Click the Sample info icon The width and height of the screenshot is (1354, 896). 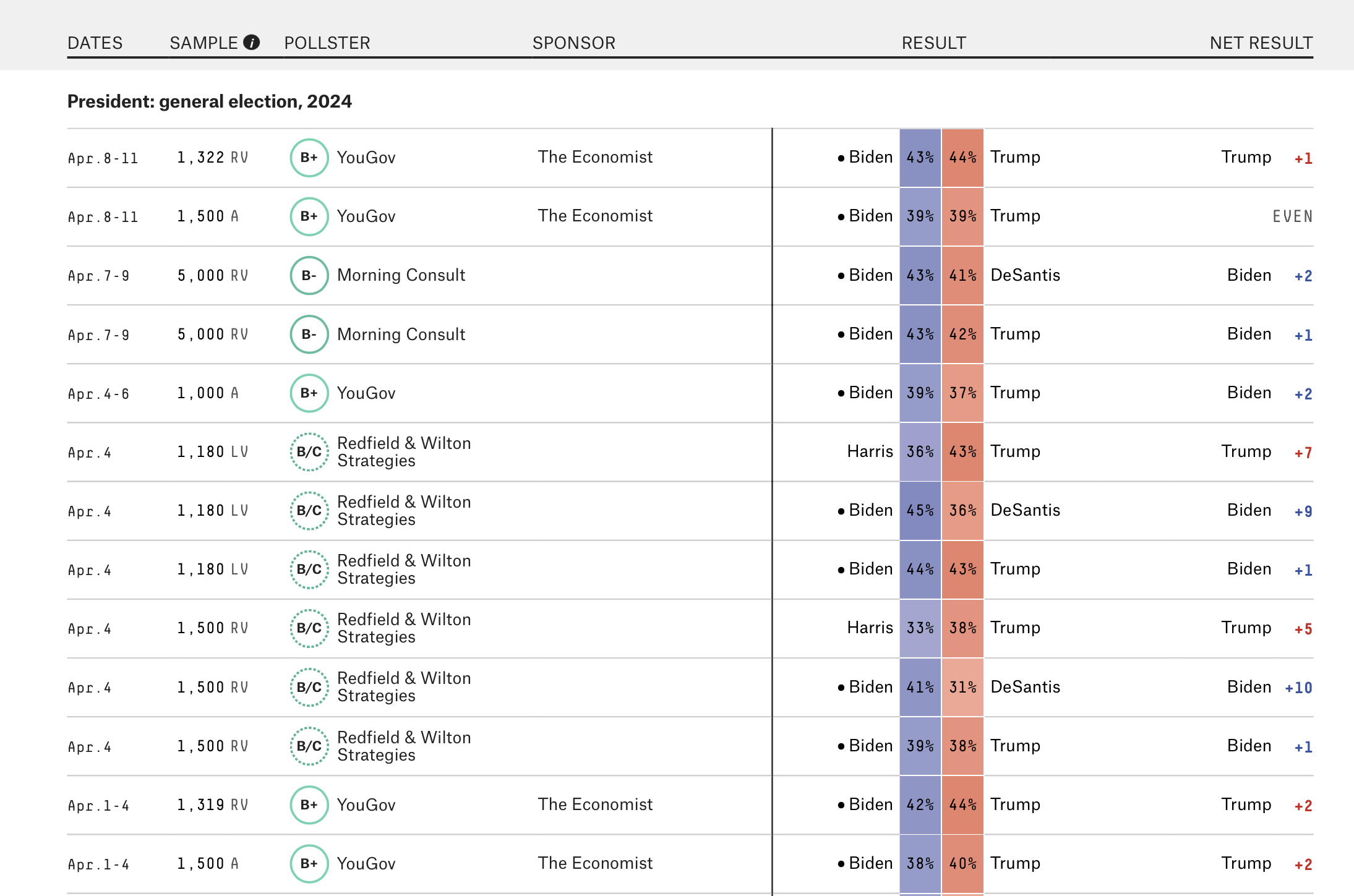[x=251, y=42]
